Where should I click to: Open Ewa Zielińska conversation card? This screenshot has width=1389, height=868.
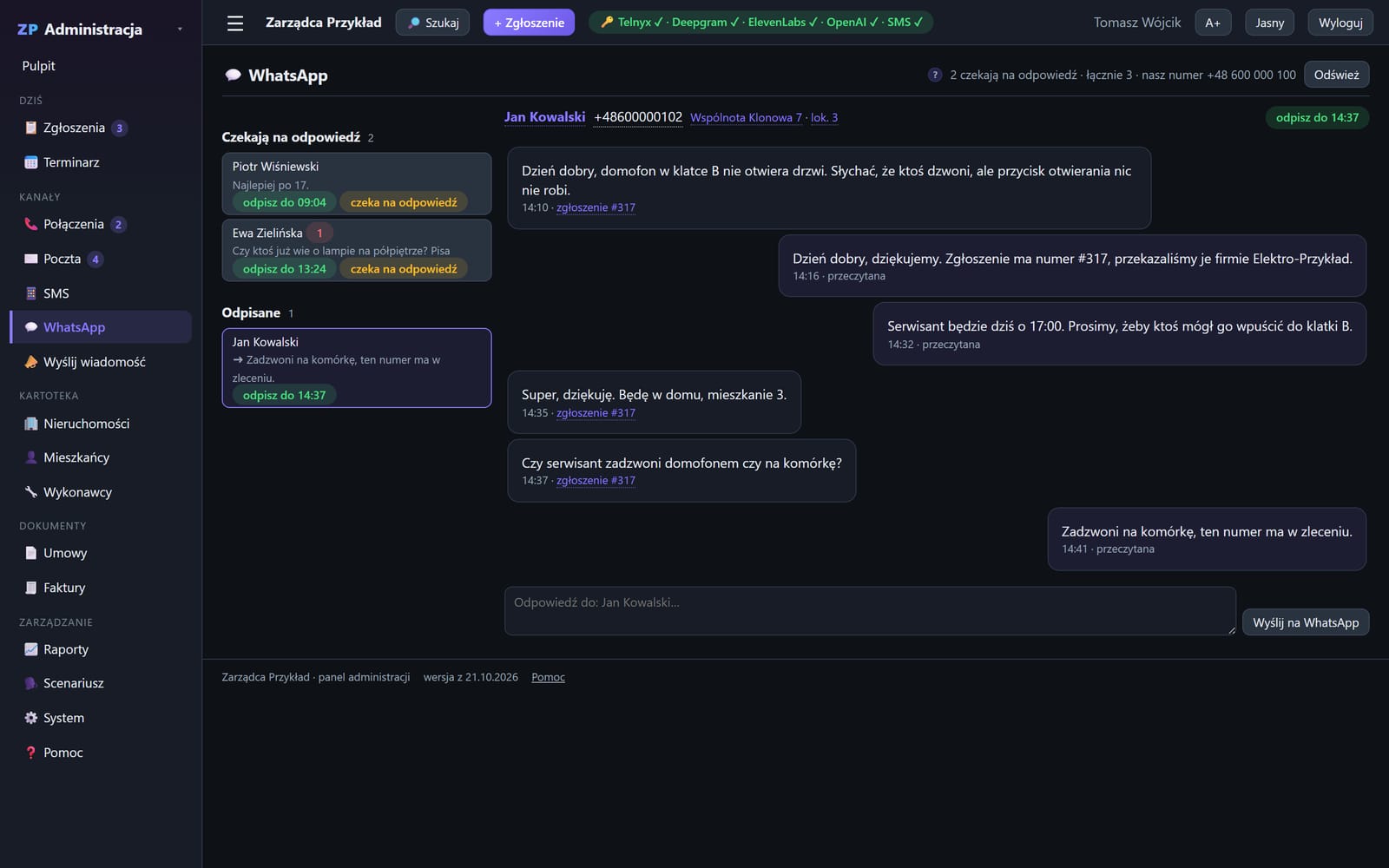tap(357, 250)
